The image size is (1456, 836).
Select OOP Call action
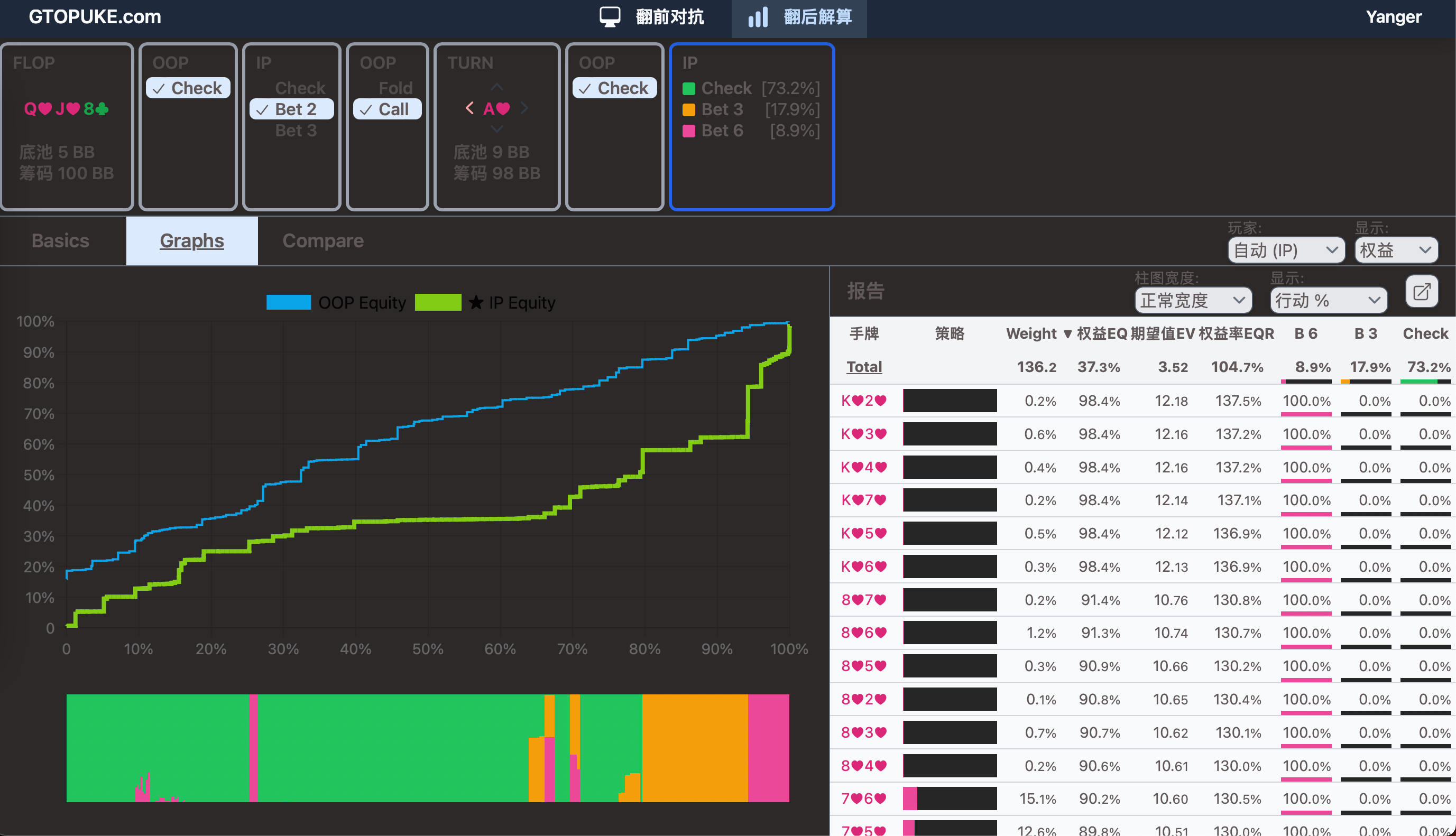(387, 109)
